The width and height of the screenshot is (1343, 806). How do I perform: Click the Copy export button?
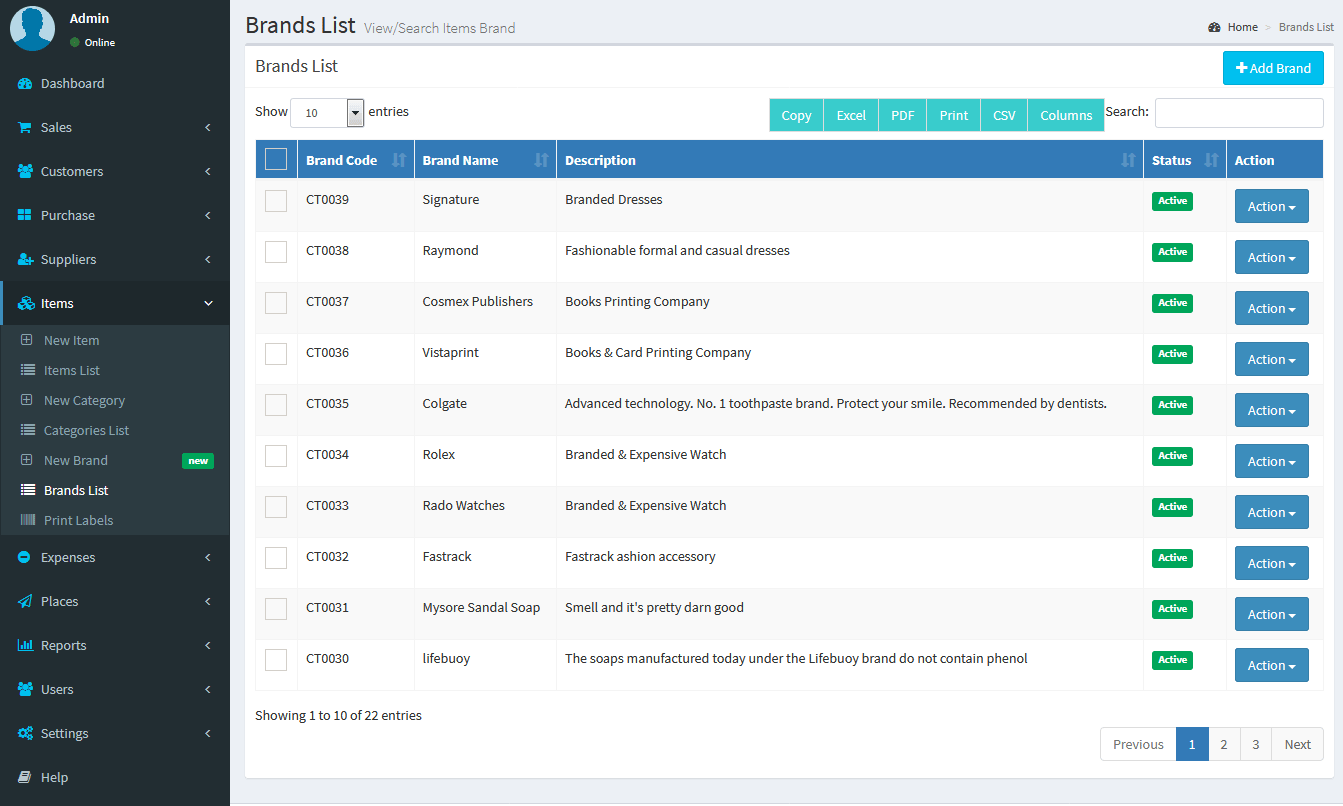tap(796, 115)
